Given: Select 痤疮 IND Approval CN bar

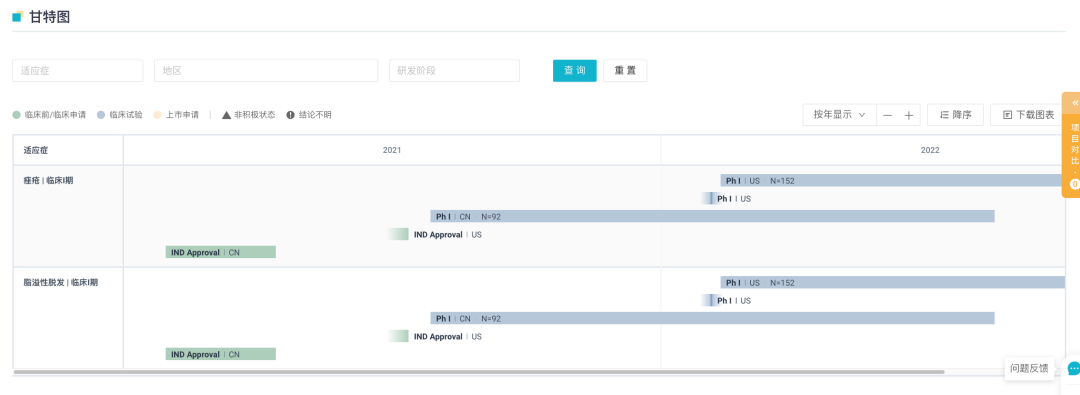Looking at the screenshot, I should pyautogui.click(x=220, y=252).
